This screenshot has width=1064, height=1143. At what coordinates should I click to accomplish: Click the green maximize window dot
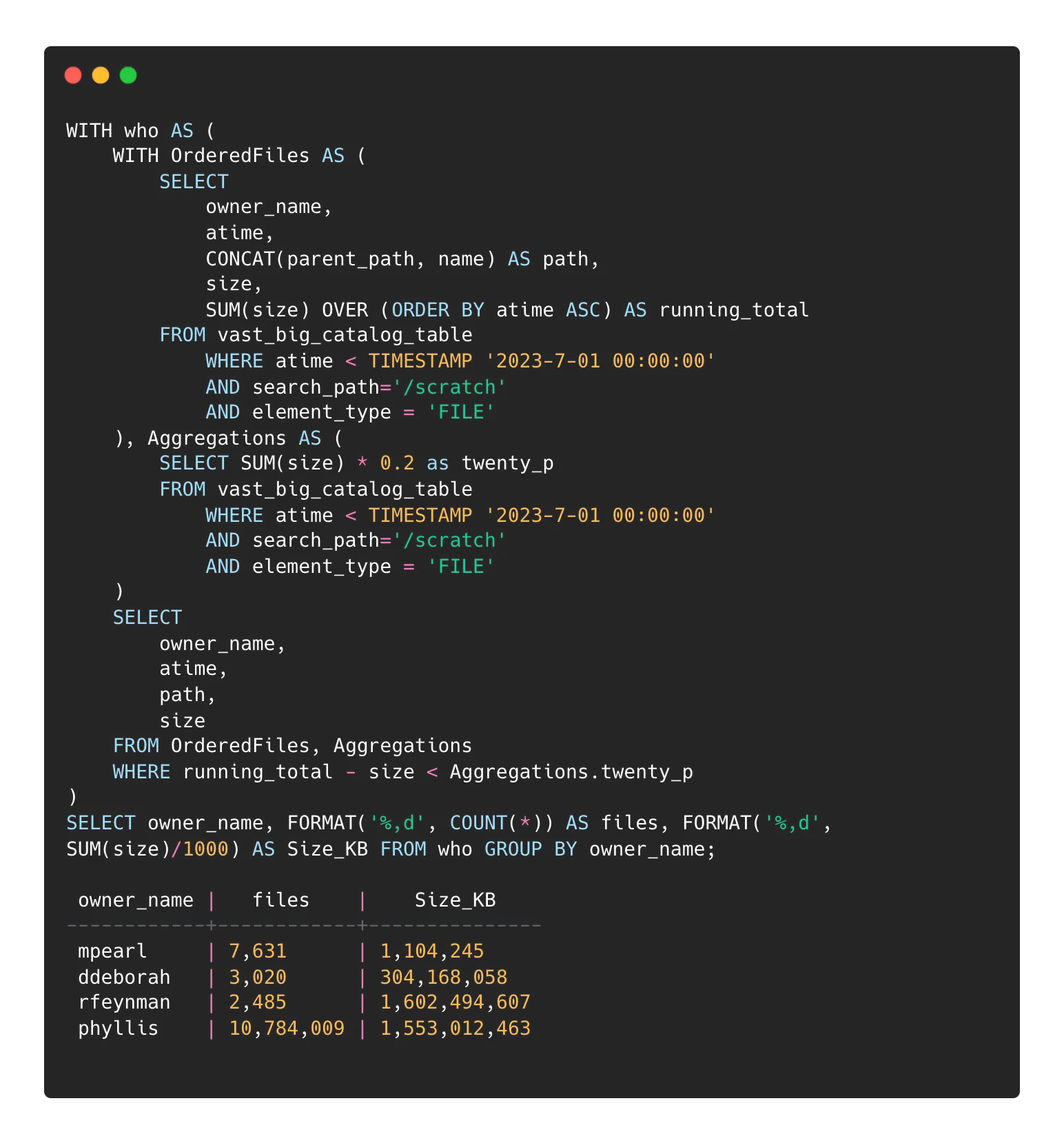click(x=128, y=75)
